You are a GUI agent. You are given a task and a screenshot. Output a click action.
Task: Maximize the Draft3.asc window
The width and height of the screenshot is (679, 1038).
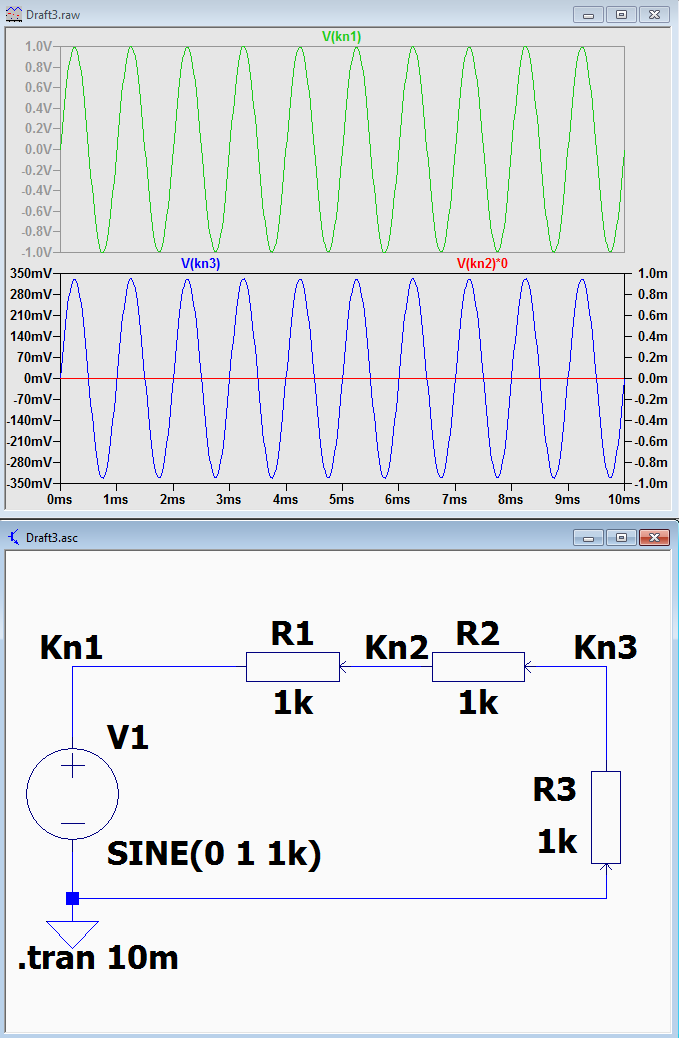pos(621,537)
